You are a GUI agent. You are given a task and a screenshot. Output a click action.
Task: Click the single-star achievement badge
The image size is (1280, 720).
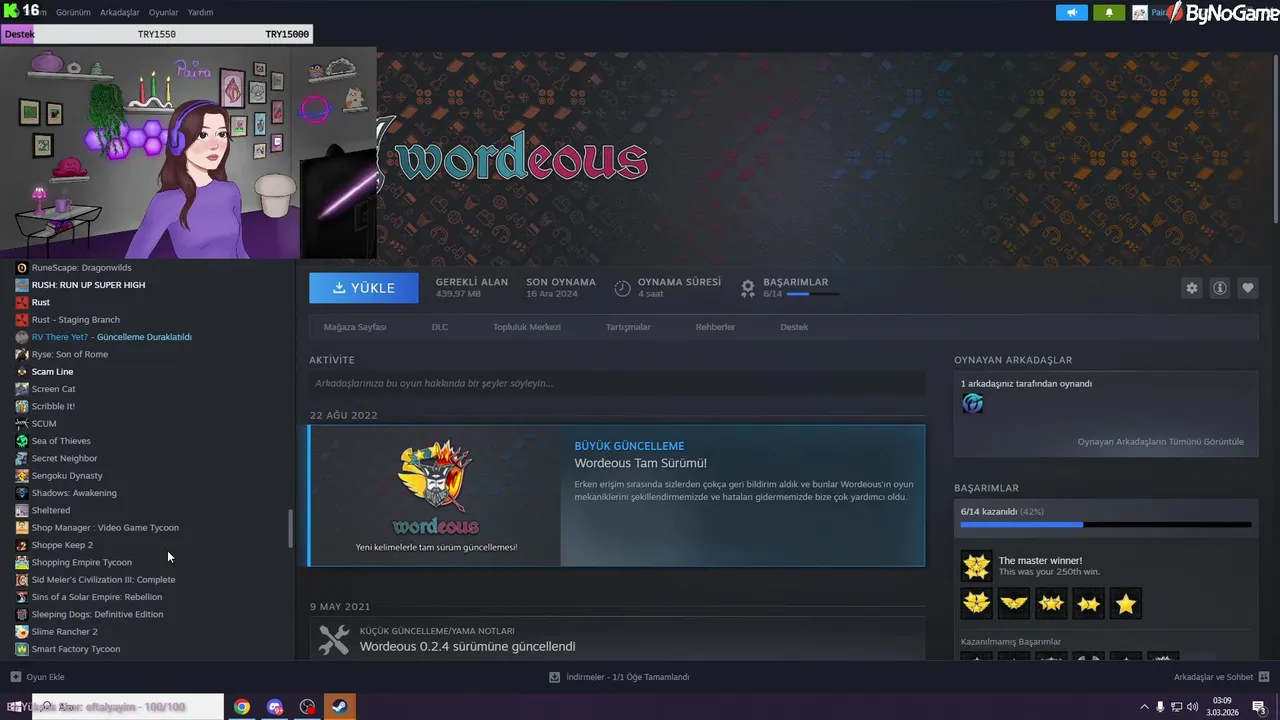pyautogui.click(x=1126, y=603)
